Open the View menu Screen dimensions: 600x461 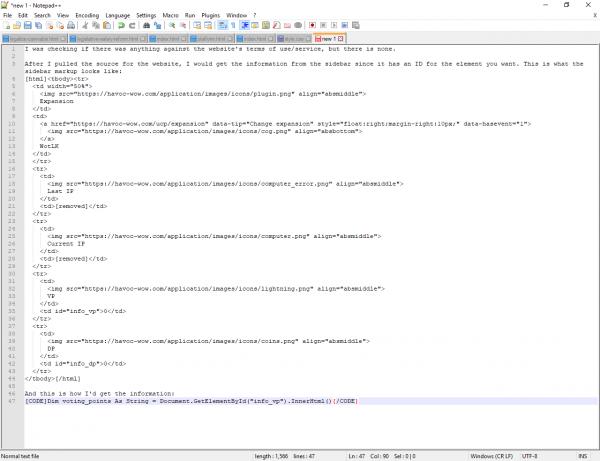[x=63, y=15]
